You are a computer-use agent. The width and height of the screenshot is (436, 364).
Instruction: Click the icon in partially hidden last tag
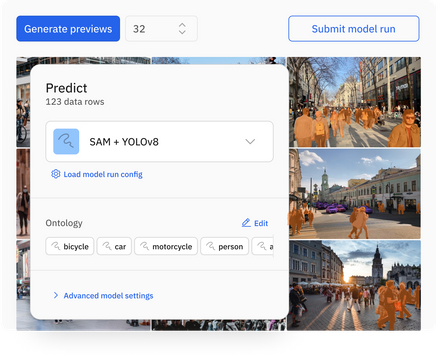point(262,246)
